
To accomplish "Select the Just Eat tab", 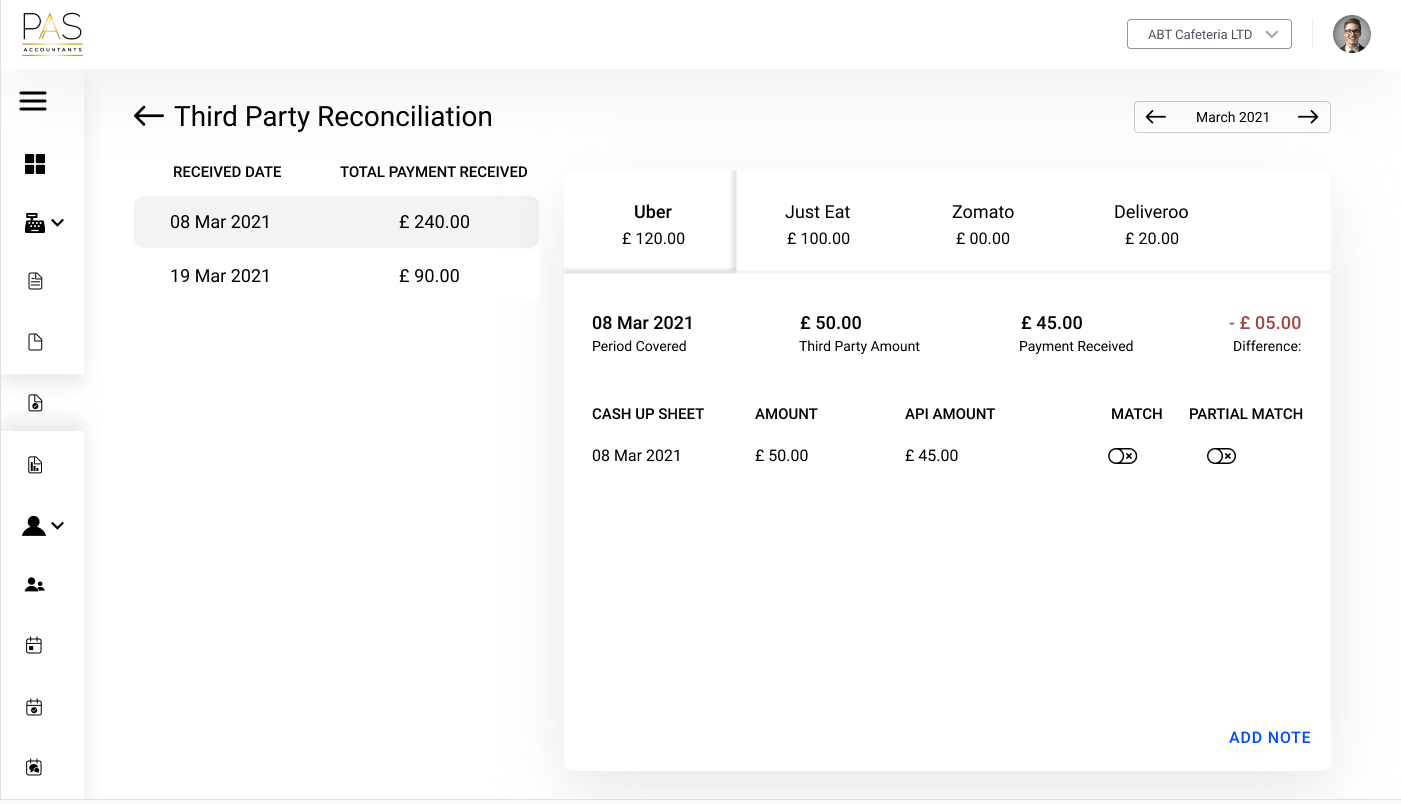I will coord(818,224).
